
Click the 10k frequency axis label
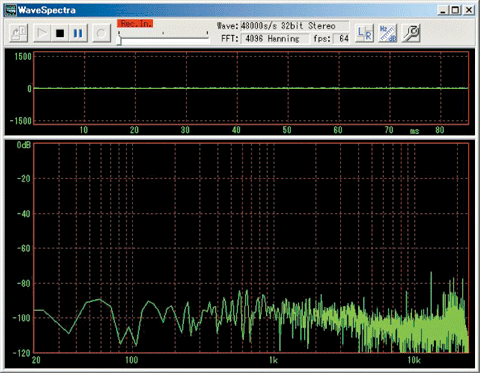pos(414,360)
